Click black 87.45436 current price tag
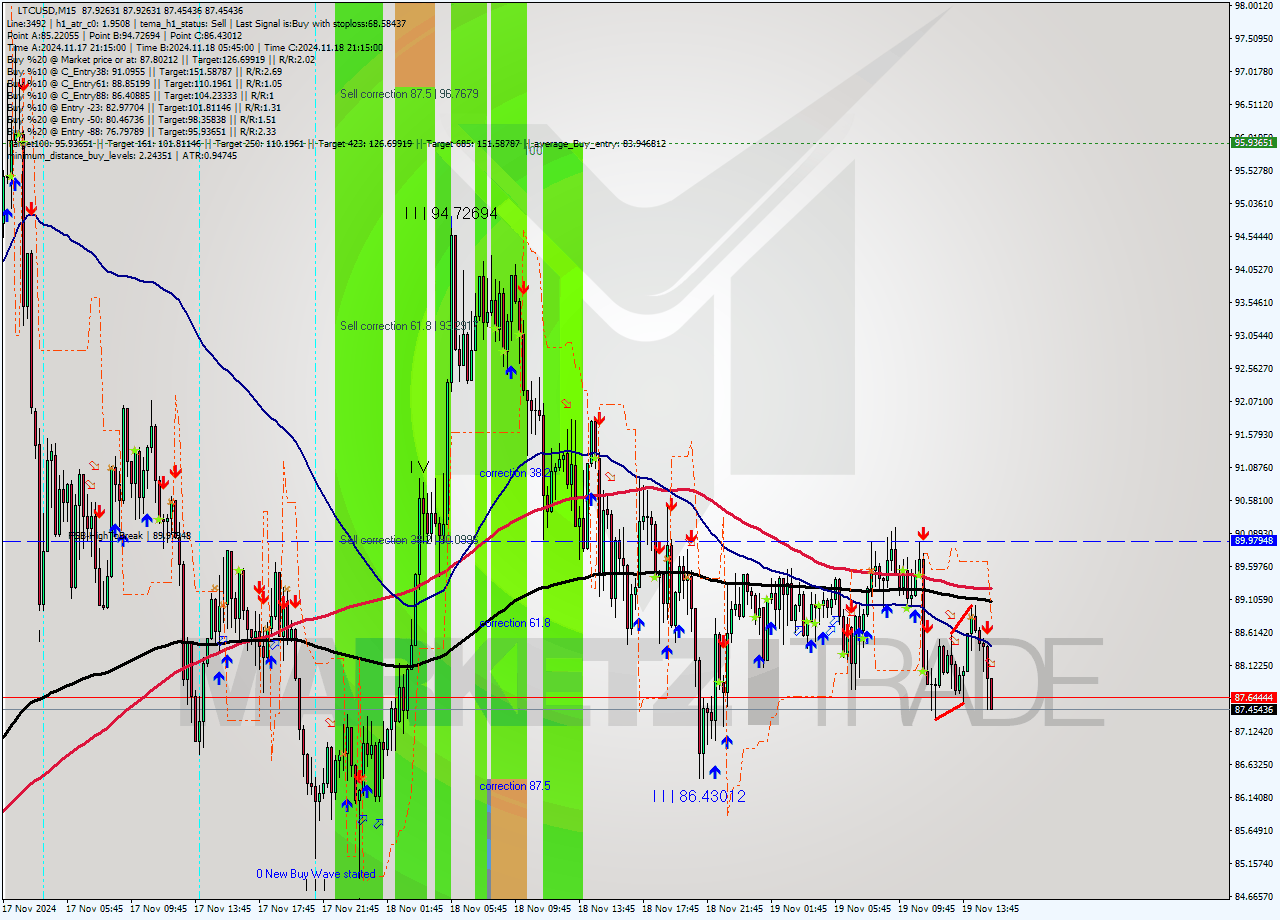This screenshot has height=920, width=1280. (x=1253, y=709)
